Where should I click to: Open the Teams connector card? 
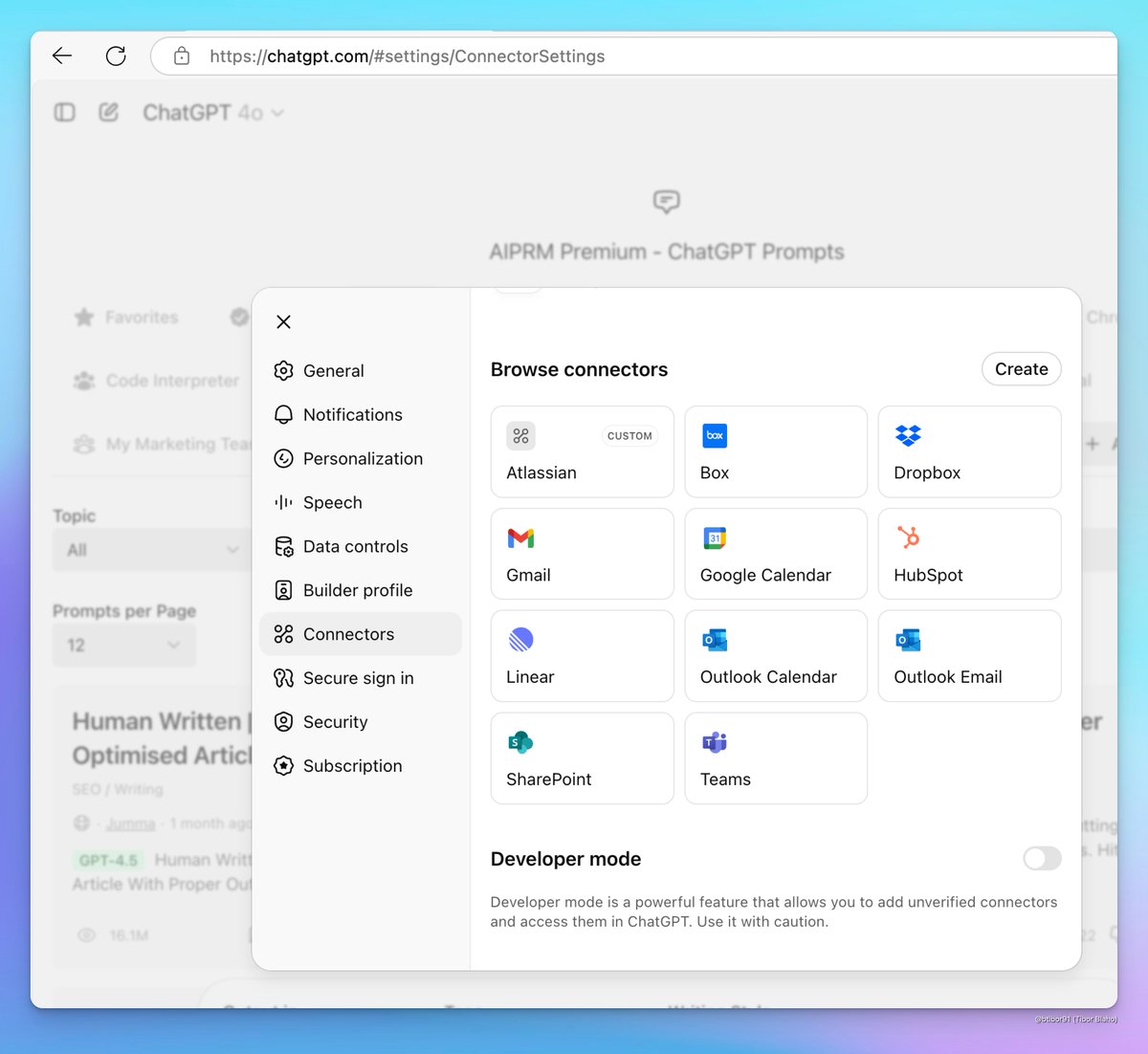point(776,758)
